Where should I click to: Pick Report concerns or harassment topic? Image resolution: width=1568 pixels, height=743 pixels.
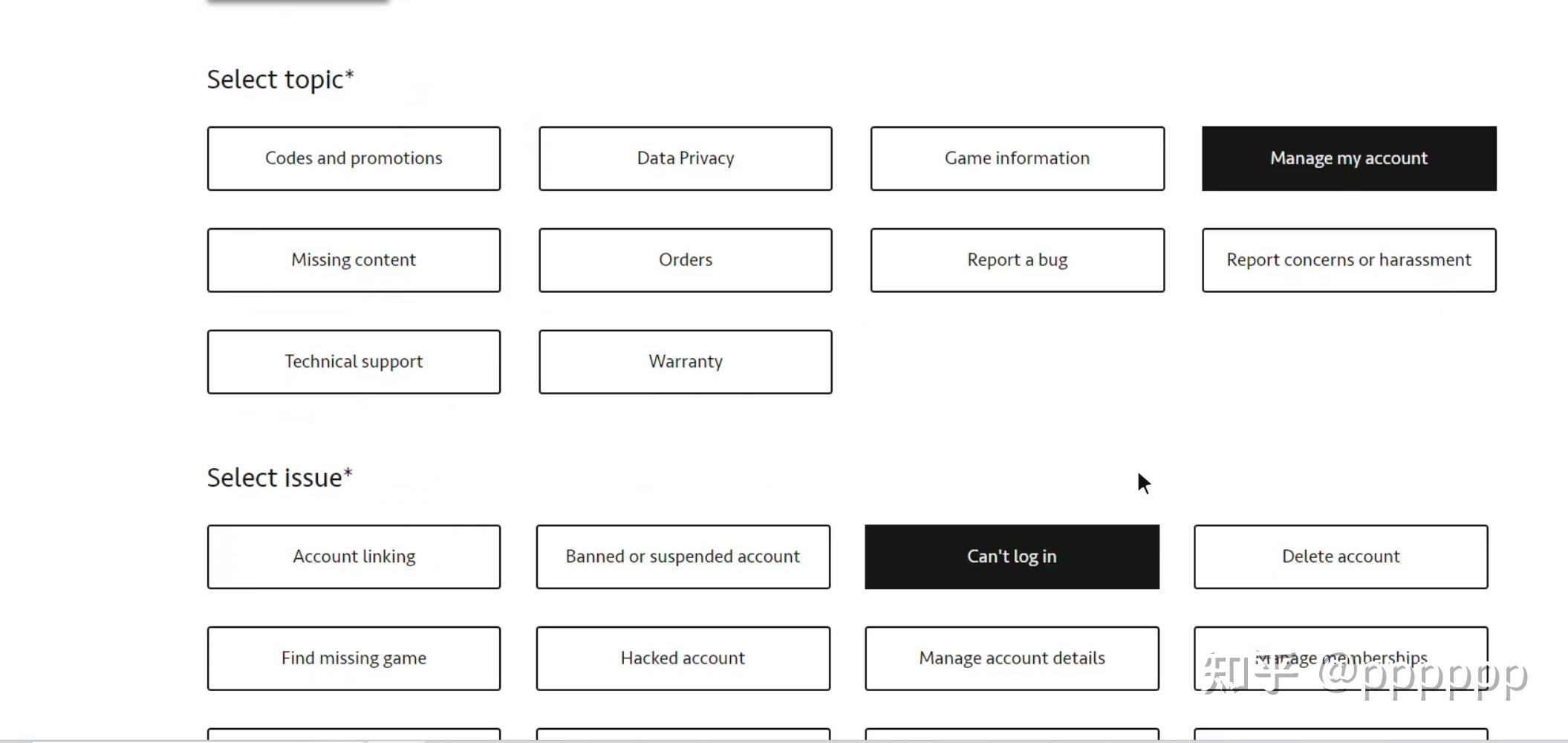point(1348,260)
